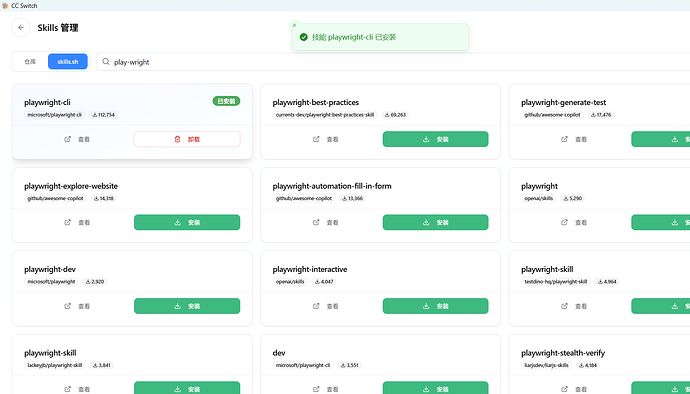Install the playwright-dev skill

coord(187,306)
